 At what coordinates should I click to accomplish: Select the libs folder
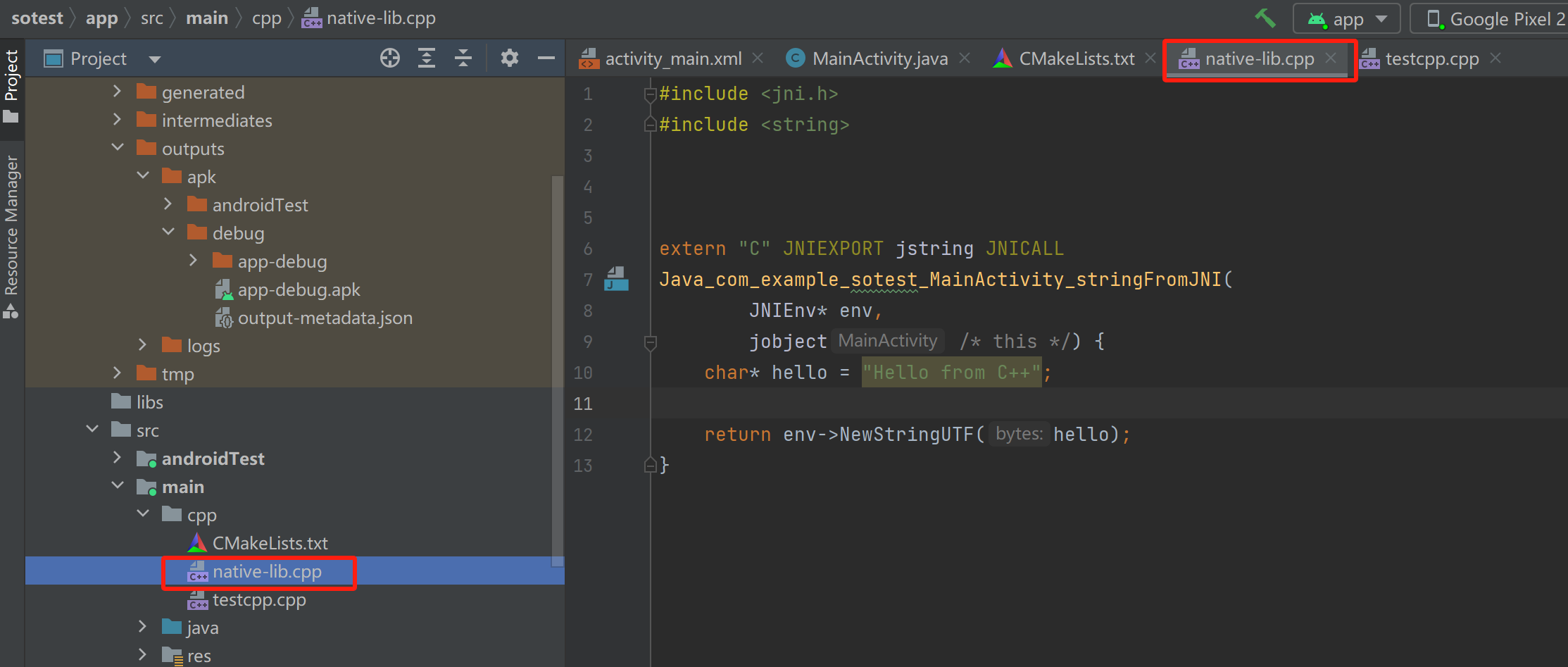click(x=149, y=402)
